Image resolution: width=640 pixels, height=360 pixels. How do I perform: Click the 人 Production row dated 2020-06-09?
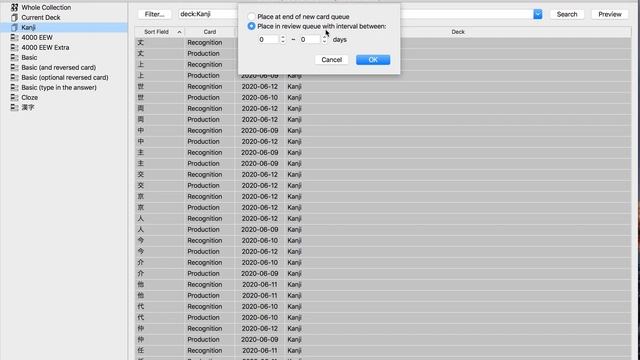383,229
